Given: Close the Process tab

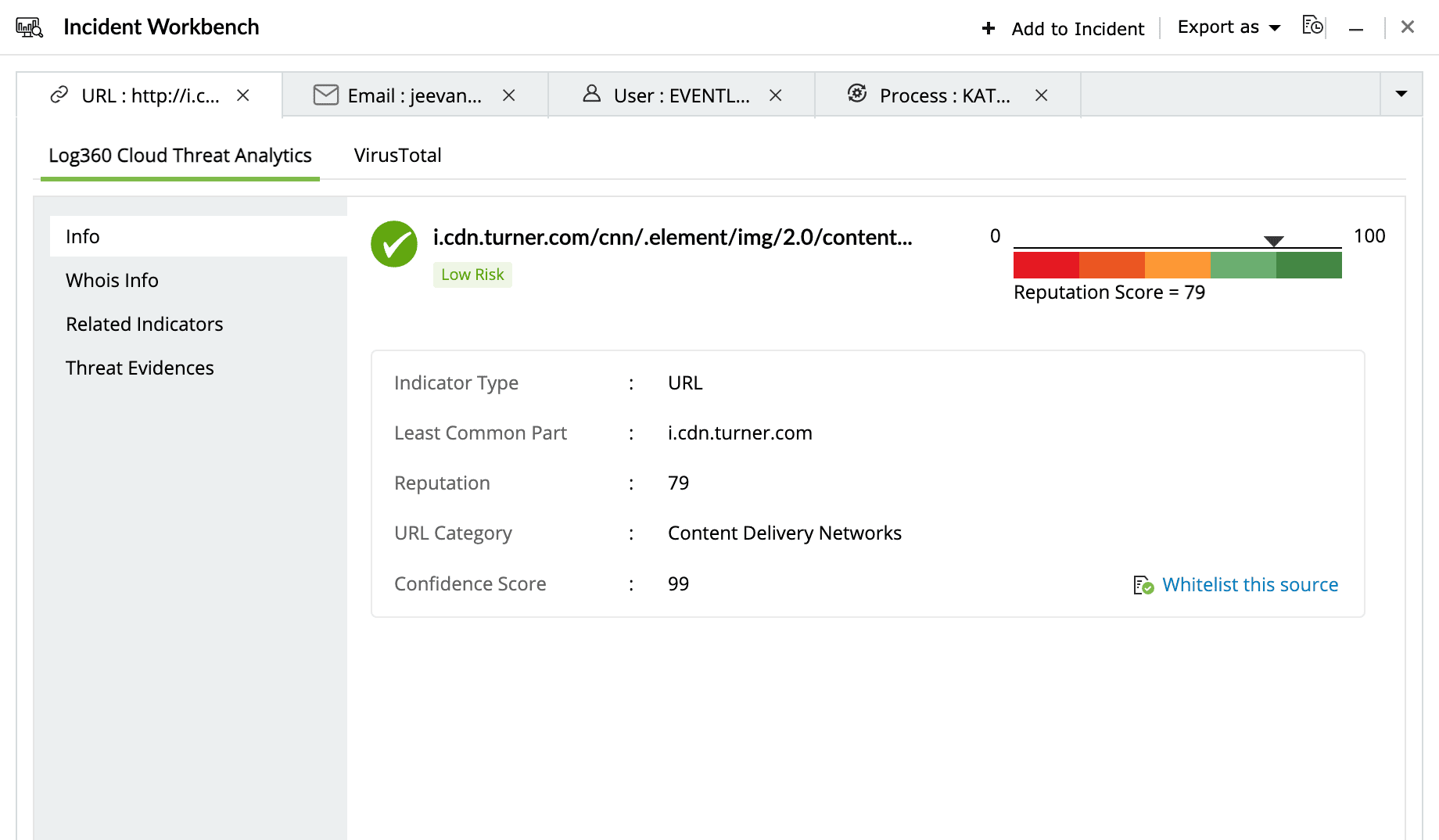Looking at the screenshot, I should point(1042,95).
